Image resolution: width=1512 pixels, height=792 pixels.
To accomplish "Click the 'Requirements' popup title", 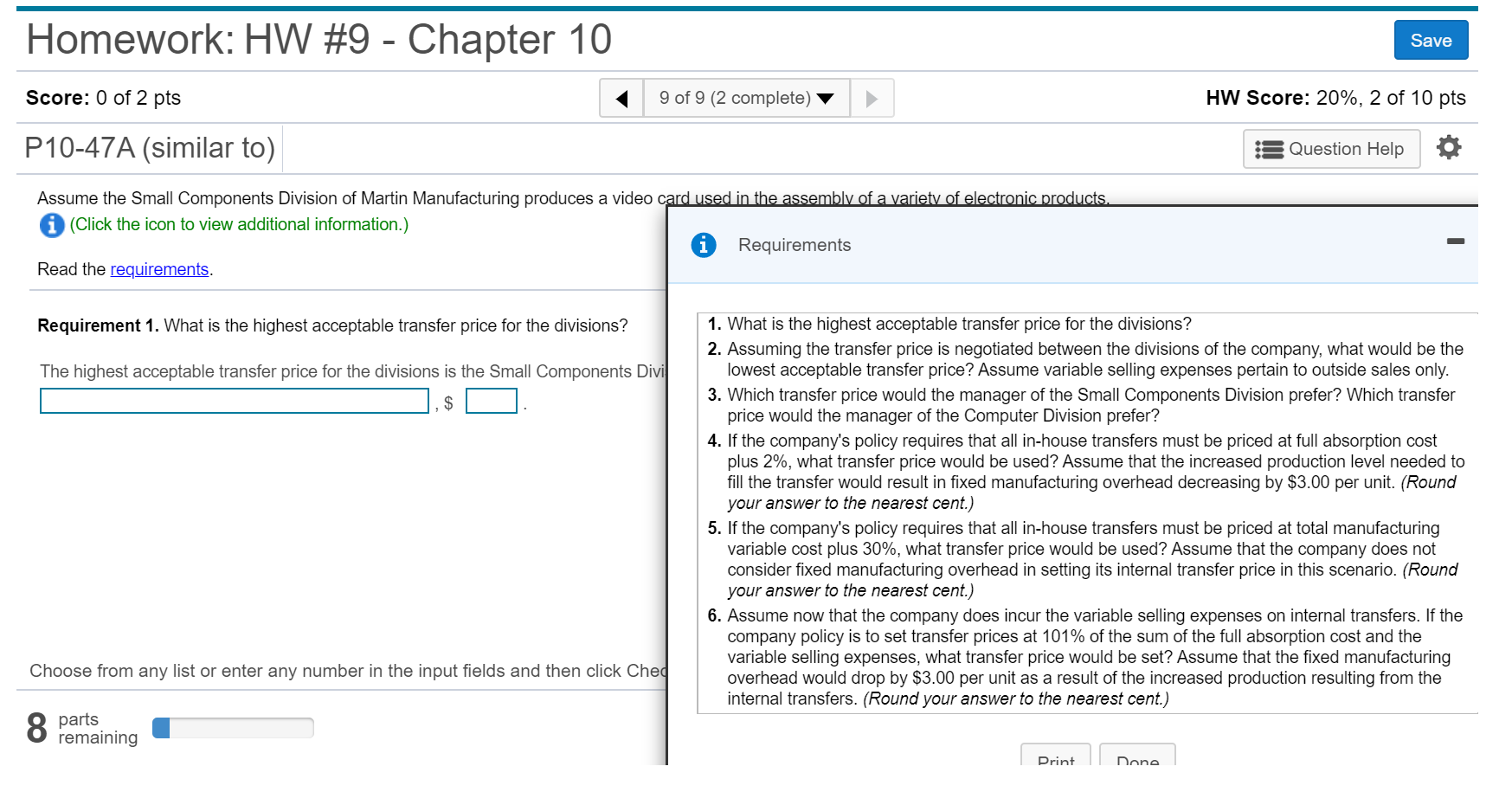I will 795,245.
